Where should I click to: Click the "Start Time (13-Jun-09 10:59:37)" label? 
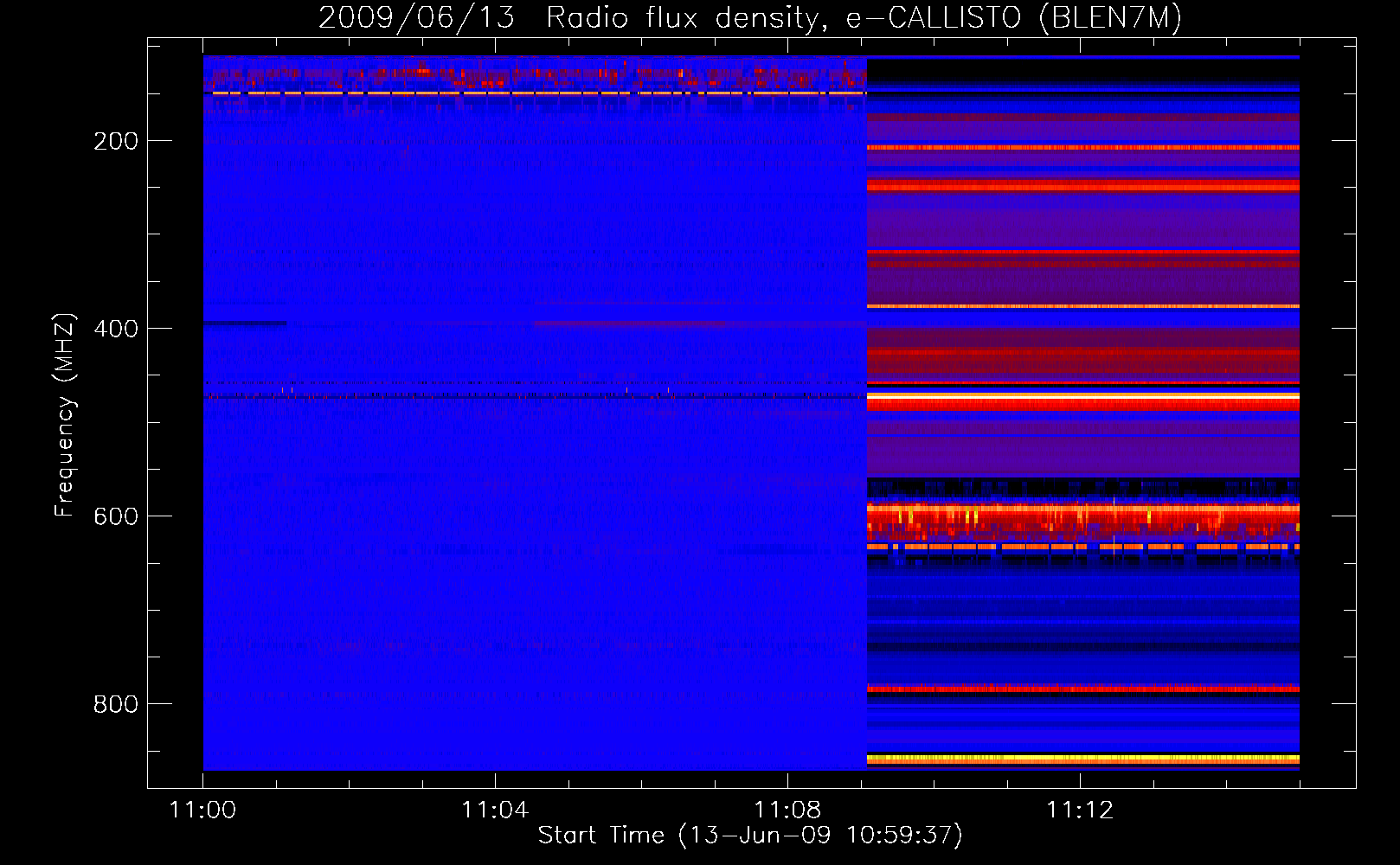(x=750, y=836)
